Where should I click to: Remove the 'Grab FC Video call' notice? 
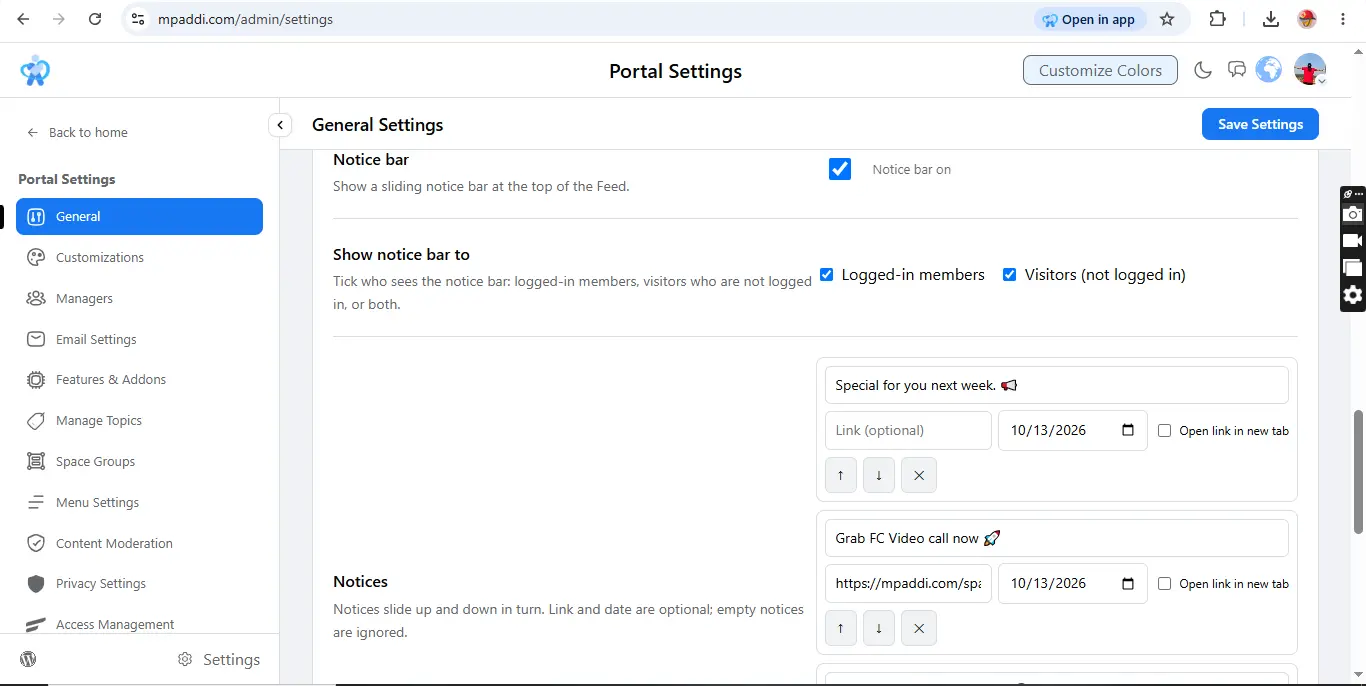tap(918, 628)
